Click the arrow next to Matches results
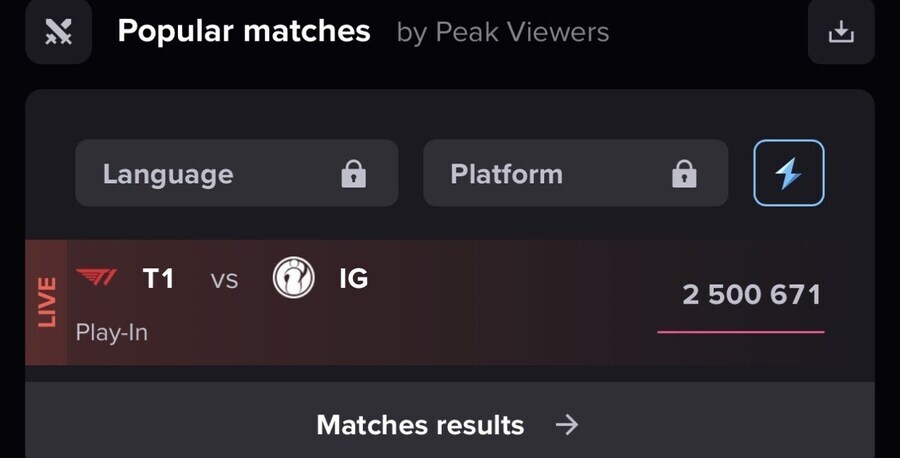Viewport: 900px width, 458px height. pyautogui.click(x=567, y=425)
